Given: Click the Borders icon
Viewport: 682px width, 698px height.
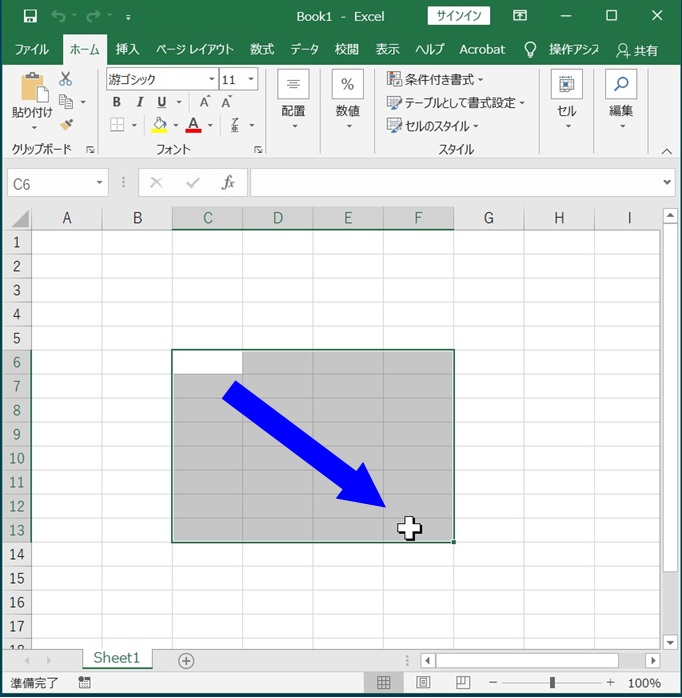Looking at the screenshot, I should point(117,125).
